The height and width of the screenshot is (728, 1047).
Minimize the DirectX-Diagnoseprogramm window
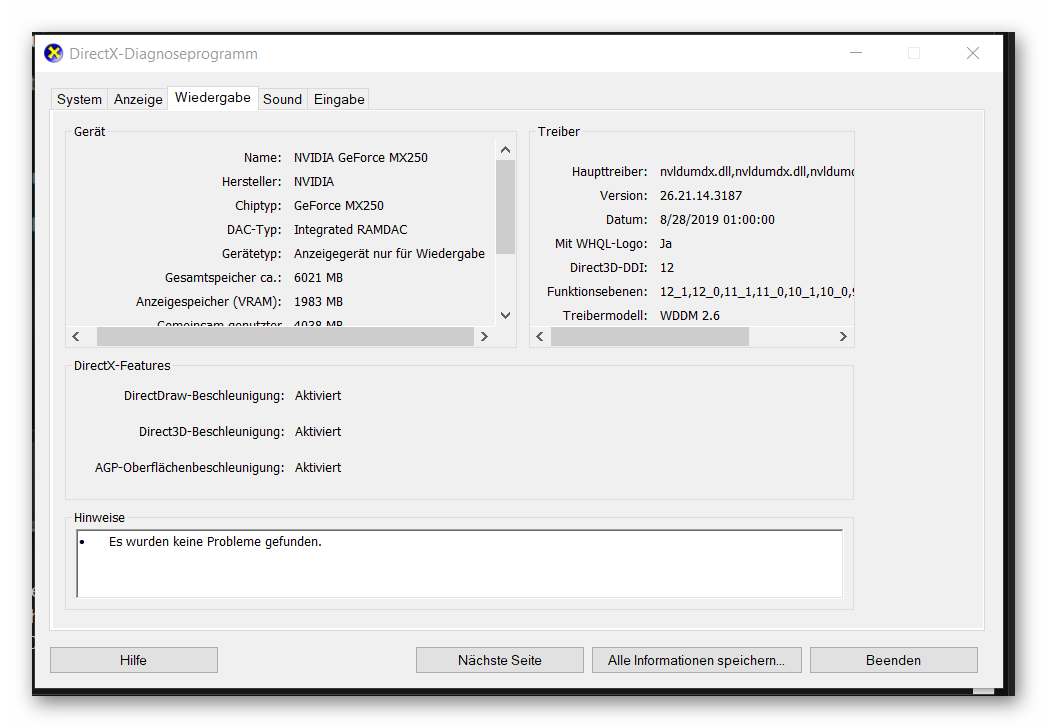pyautogui.click(x=856, y=53)
